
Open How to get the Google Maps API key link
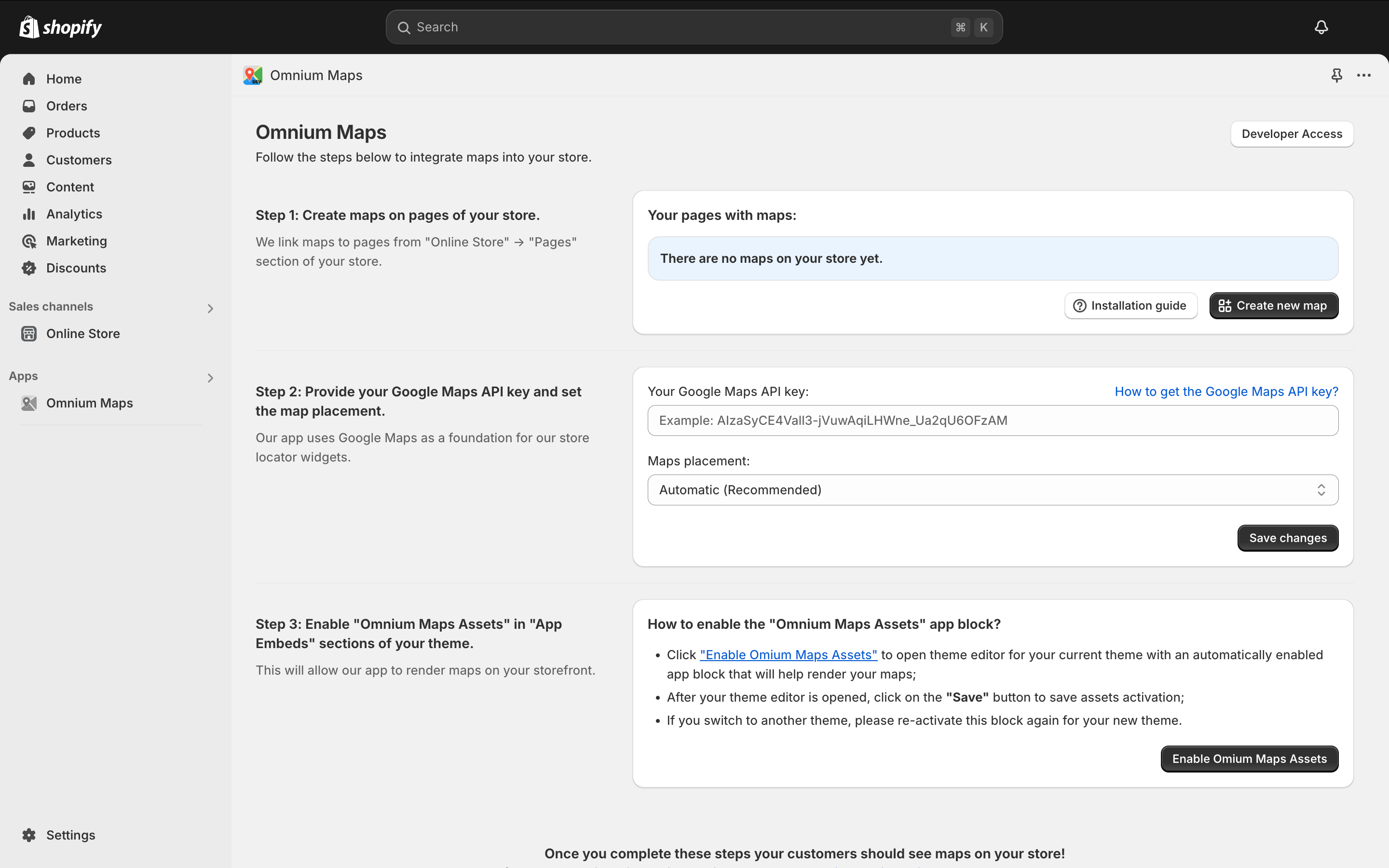(x=1226, y=392)
